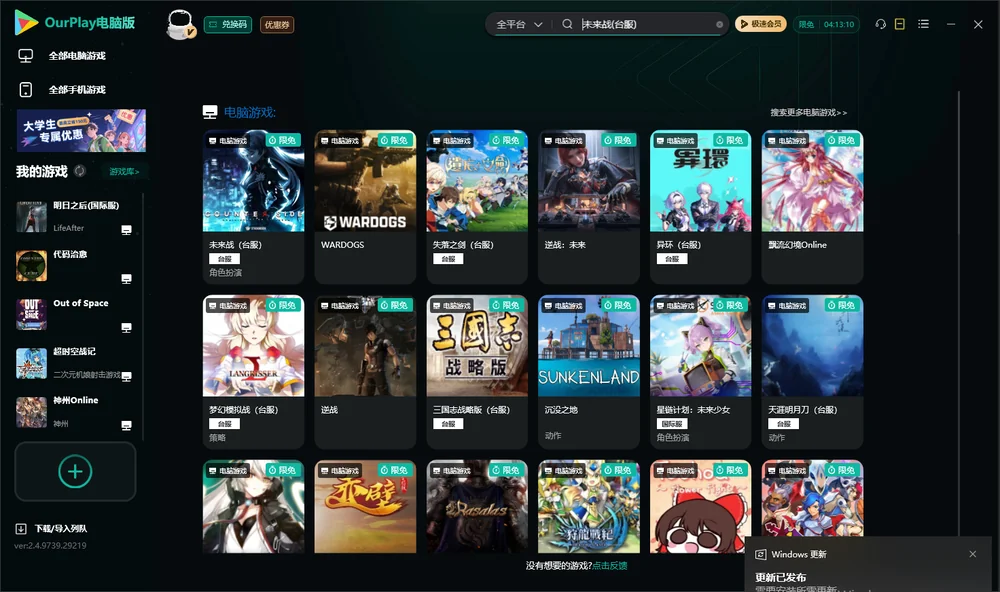Click PC icon beside 明日之后(国际服)
Screen dimensions: 1000x592
[x=126, y=230]
